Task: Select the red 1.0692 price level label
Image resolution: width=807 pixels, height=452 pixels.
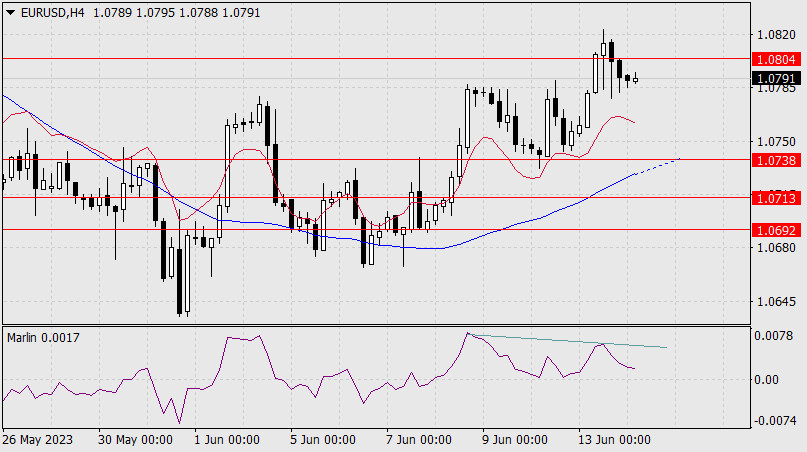Action: point(777,230)
